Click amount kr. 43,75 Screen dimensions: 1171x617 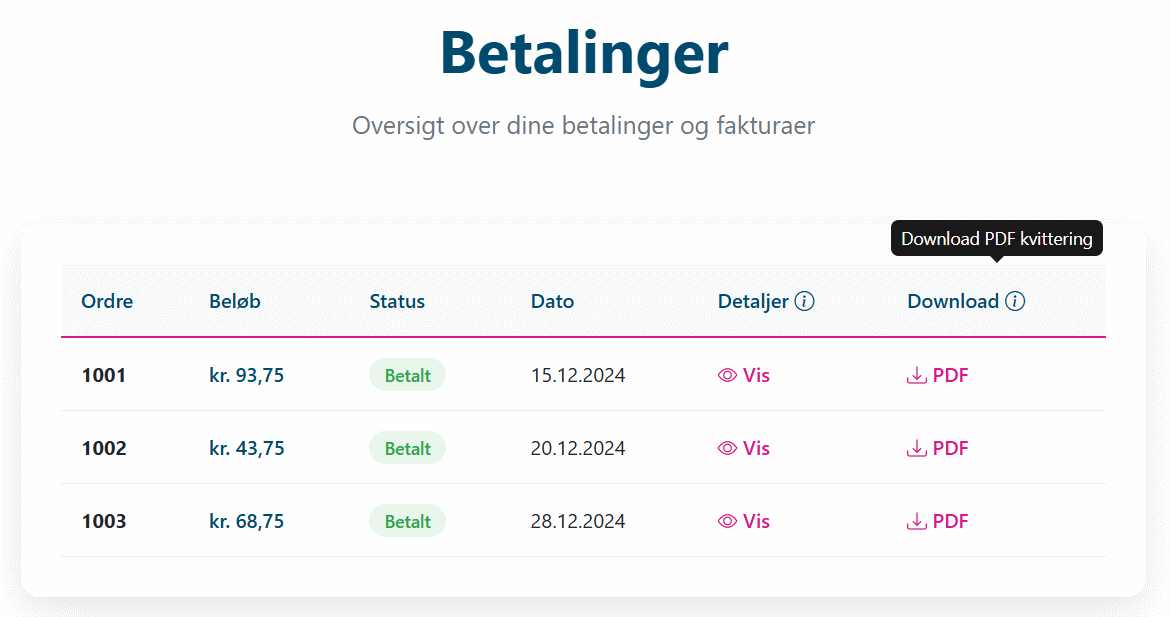[246, 448]
